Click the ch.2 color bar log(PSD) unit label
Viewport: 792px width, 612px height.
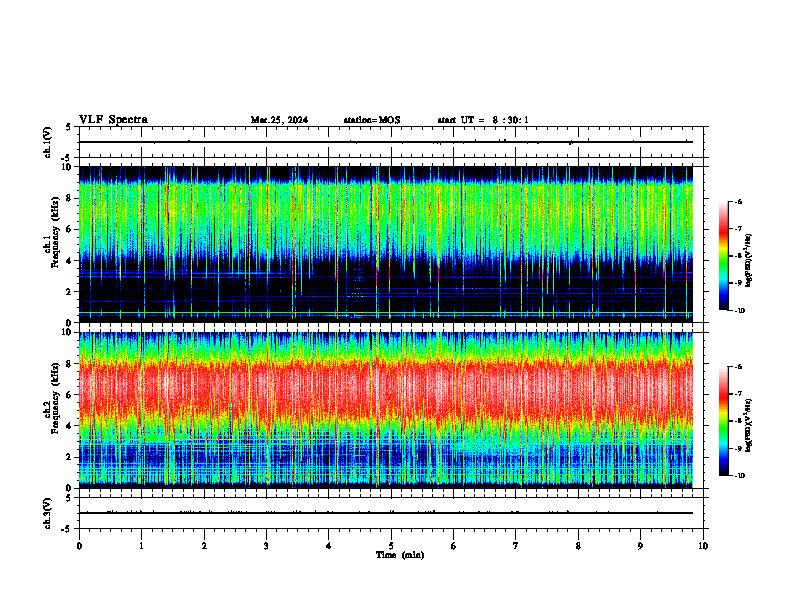[x=749, y=425]
